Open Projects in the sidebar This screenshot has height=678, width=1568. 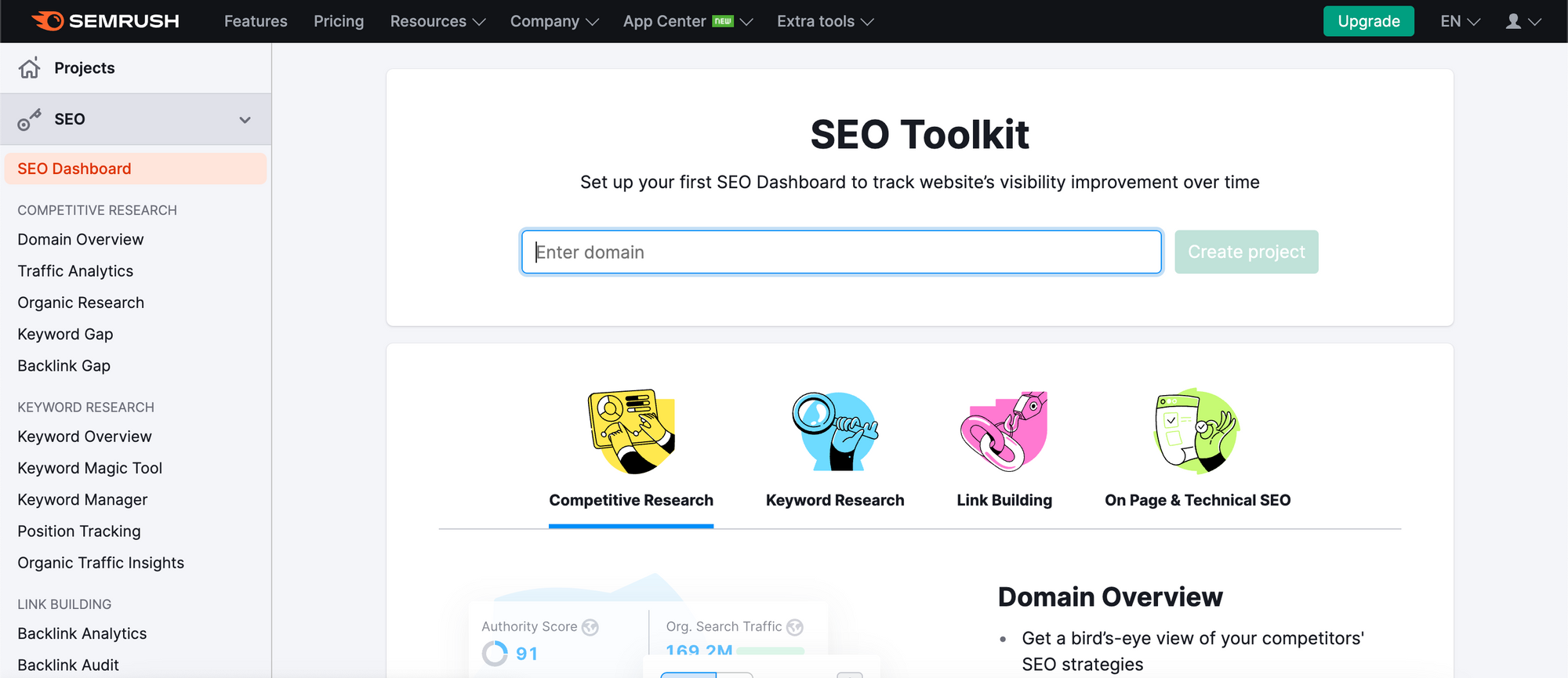[x=85, y=68]
